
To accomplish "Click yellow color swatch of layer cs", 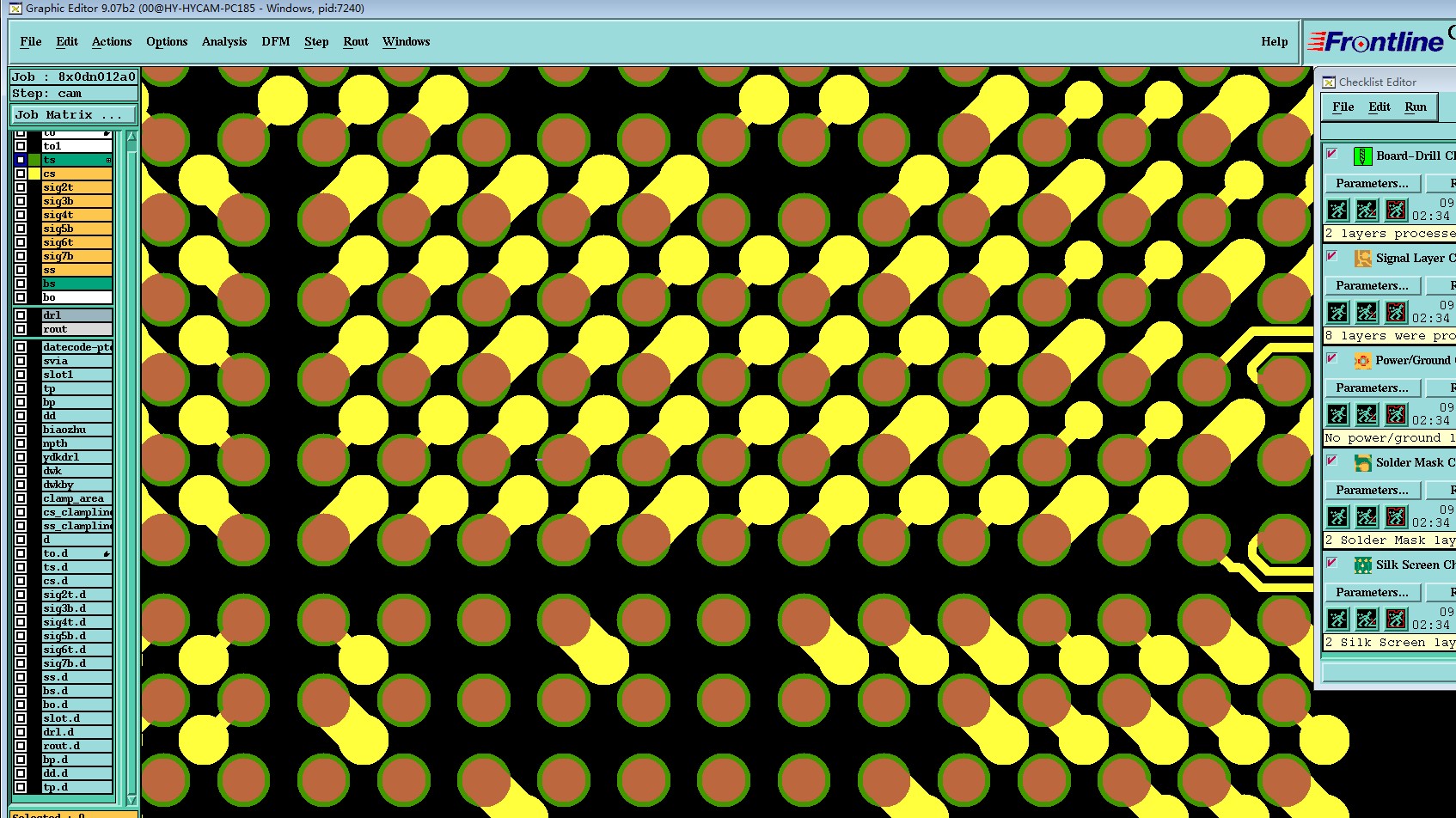I will point(34,174).
